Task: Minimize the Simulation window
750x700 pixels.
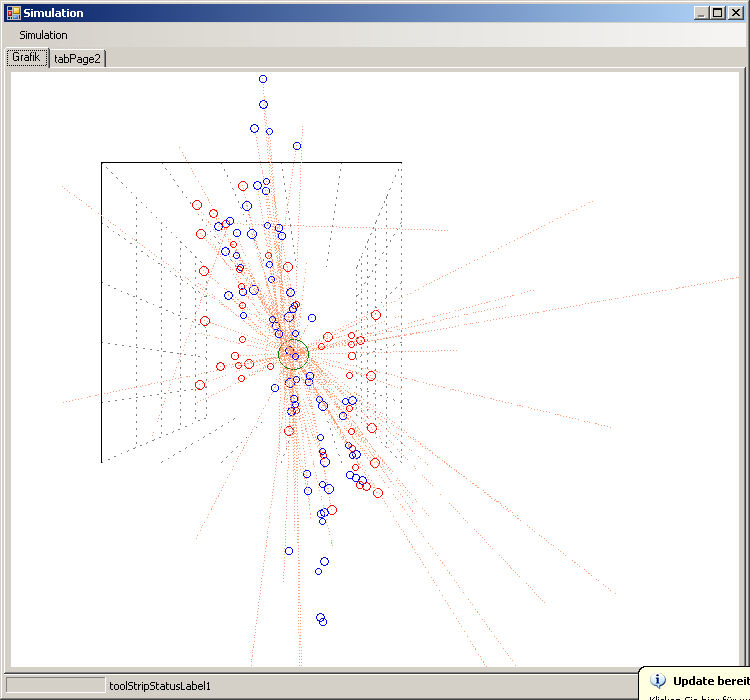Action: pyautogui.click(x=701, y=13)
